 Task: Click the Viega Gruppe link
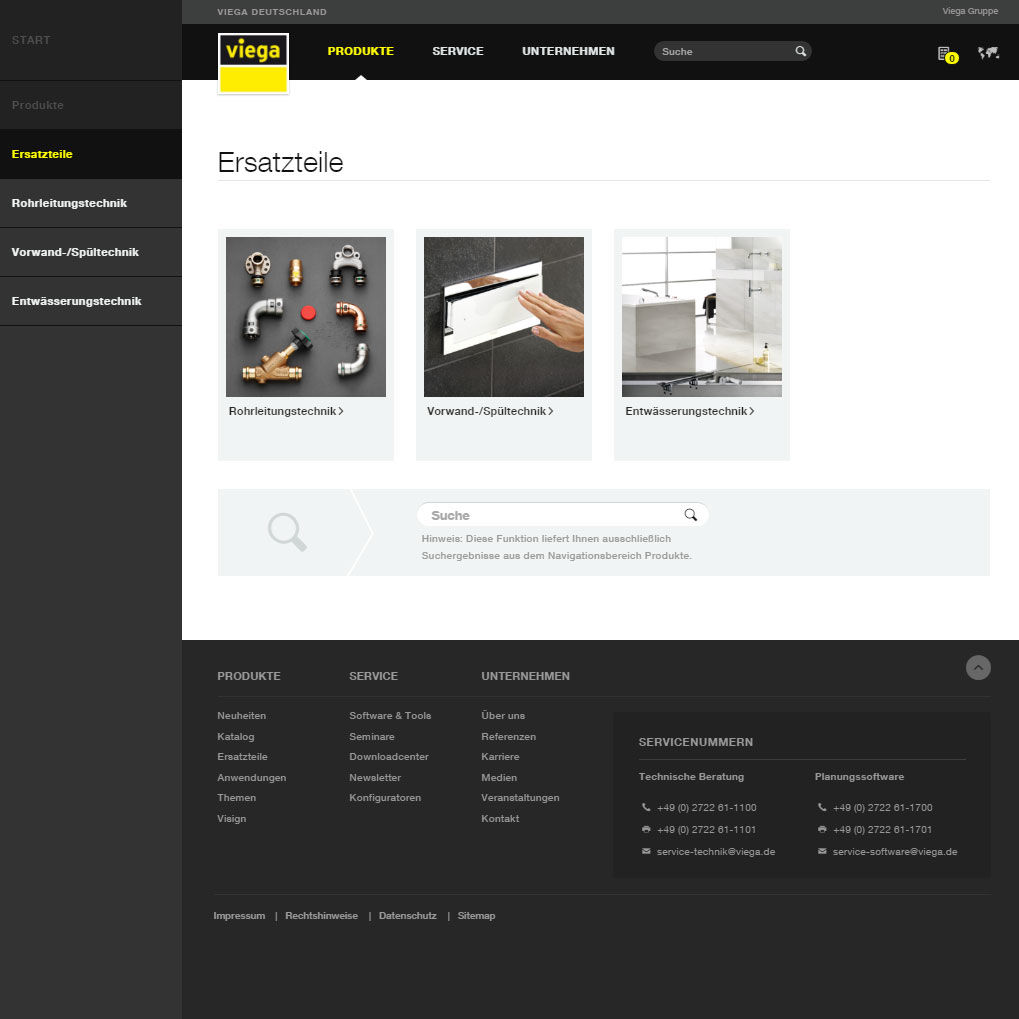pos(970,11)
